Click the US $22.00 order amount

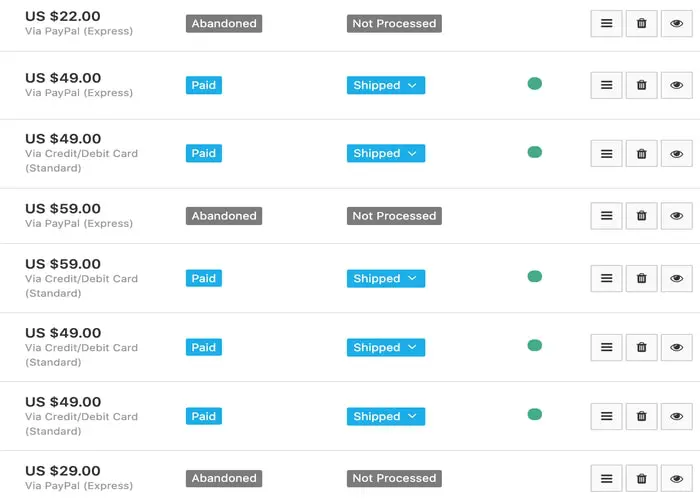[63, 17]
